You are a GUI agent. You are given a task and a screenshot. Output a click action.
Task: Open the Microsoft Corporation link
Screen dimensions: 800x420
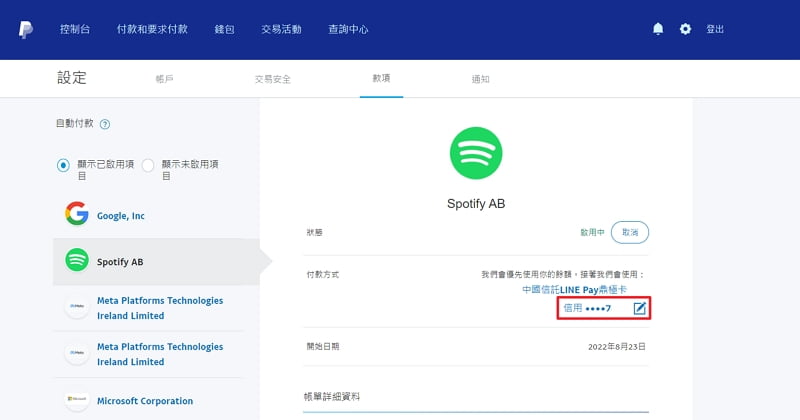[145, 401]
